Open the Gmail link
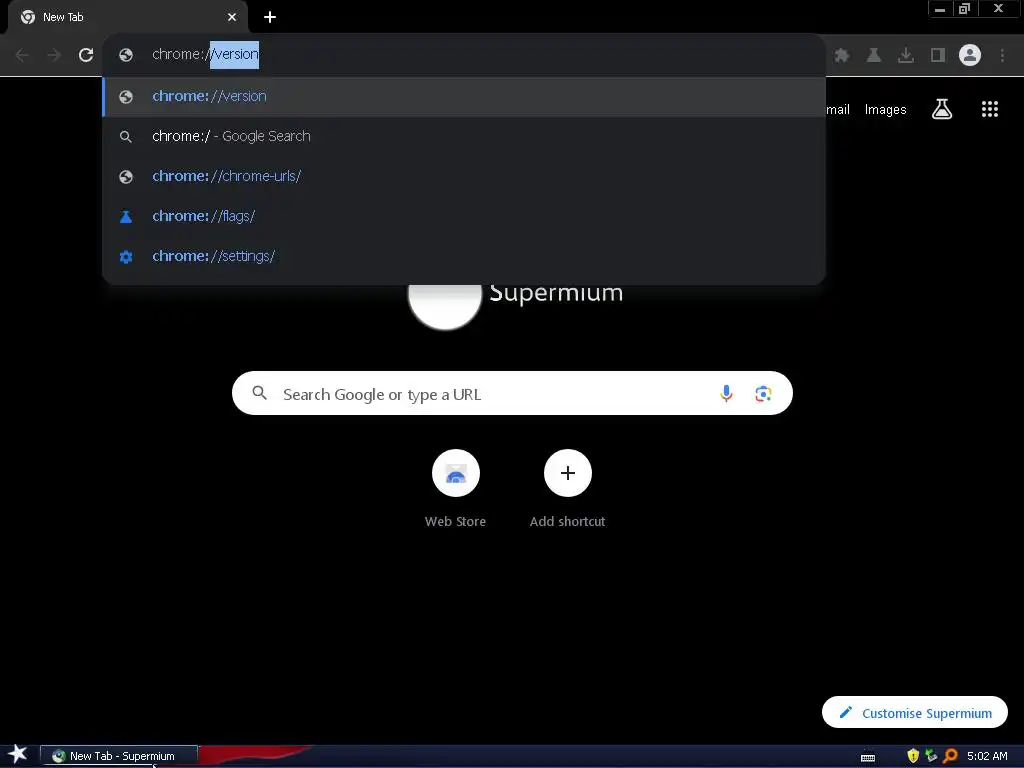 point(838,110)
